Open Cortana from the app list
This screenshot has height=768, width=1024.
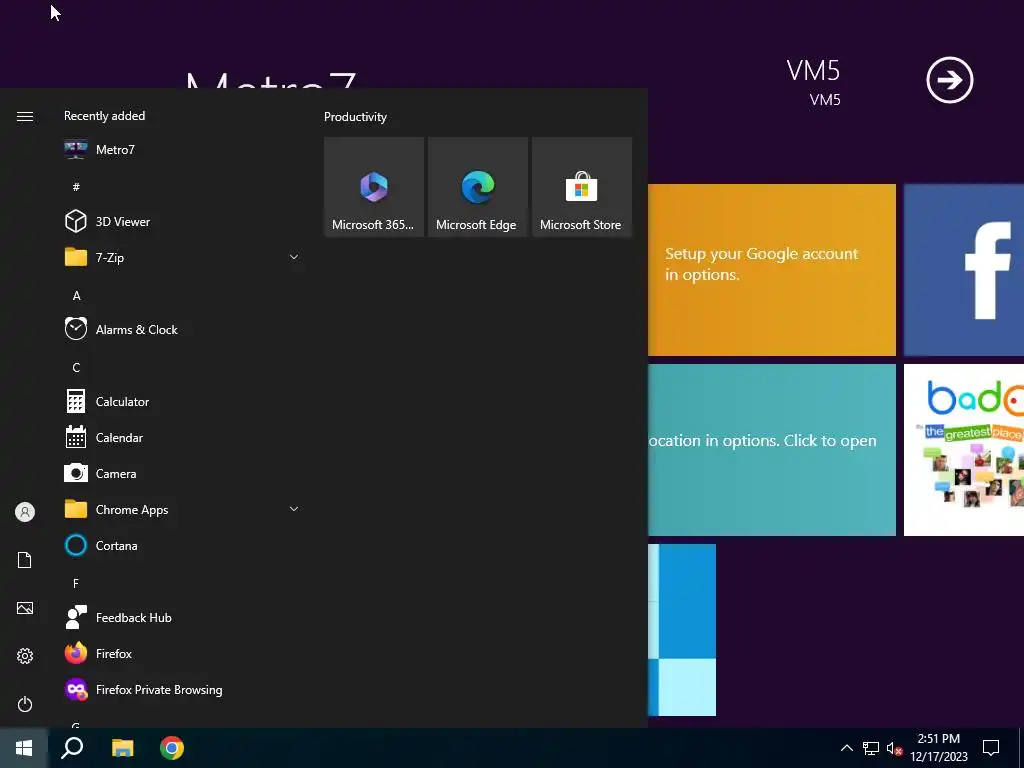181,545
